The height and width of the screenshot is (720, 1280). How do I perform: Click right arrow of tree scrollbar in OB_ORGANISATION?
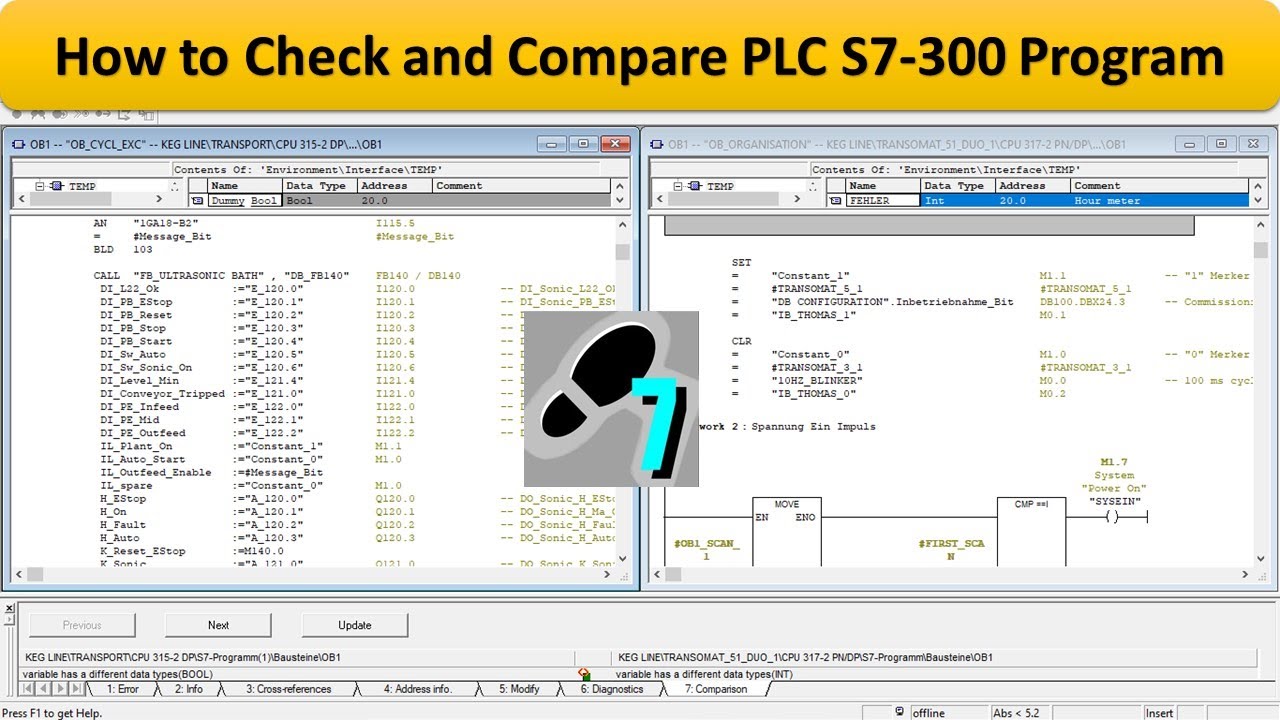point(797,200)
